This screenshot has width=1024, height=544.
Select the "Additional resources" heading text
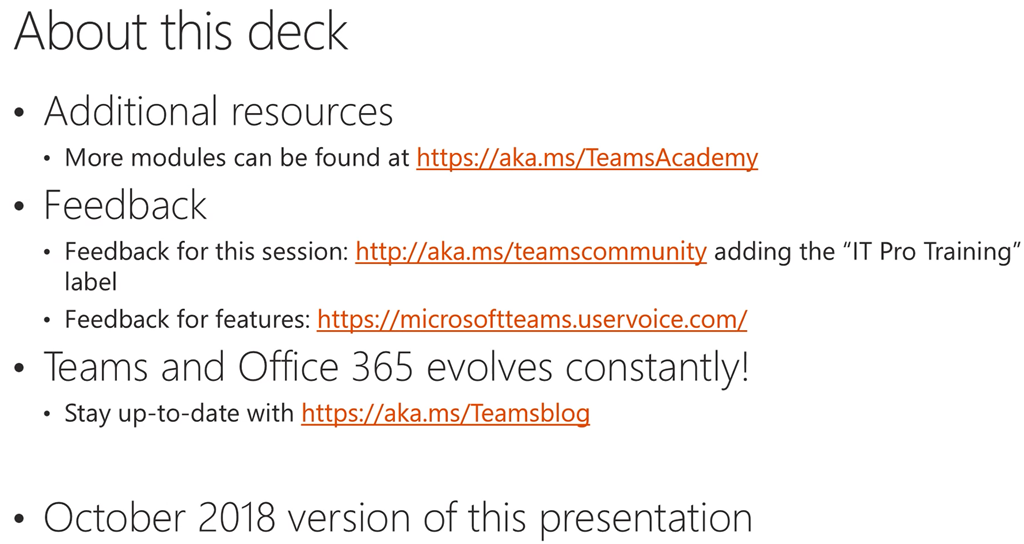(x=218, y=111)
